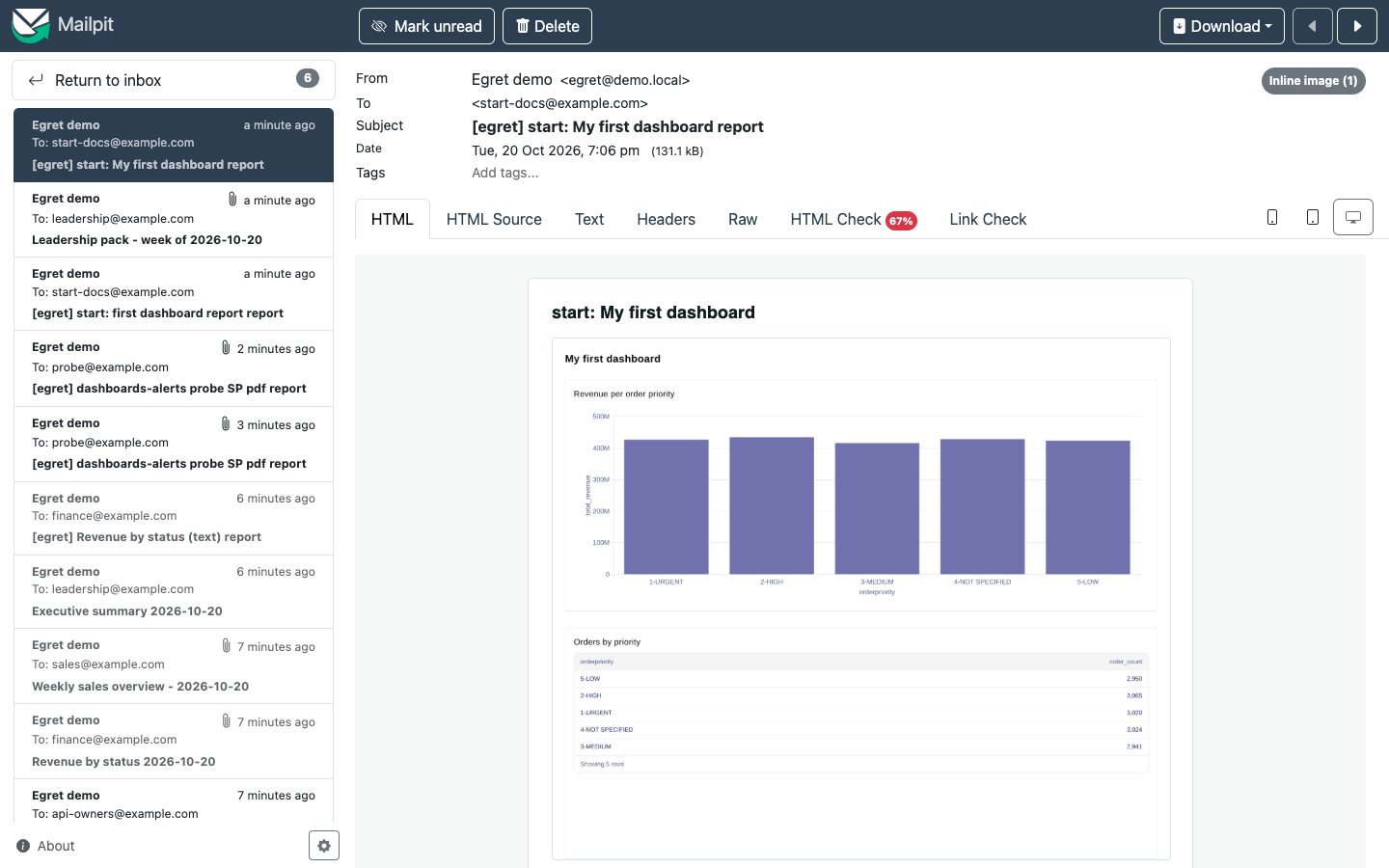Open the Text tab
This screenshot has width=1389, height=868.
589,219
